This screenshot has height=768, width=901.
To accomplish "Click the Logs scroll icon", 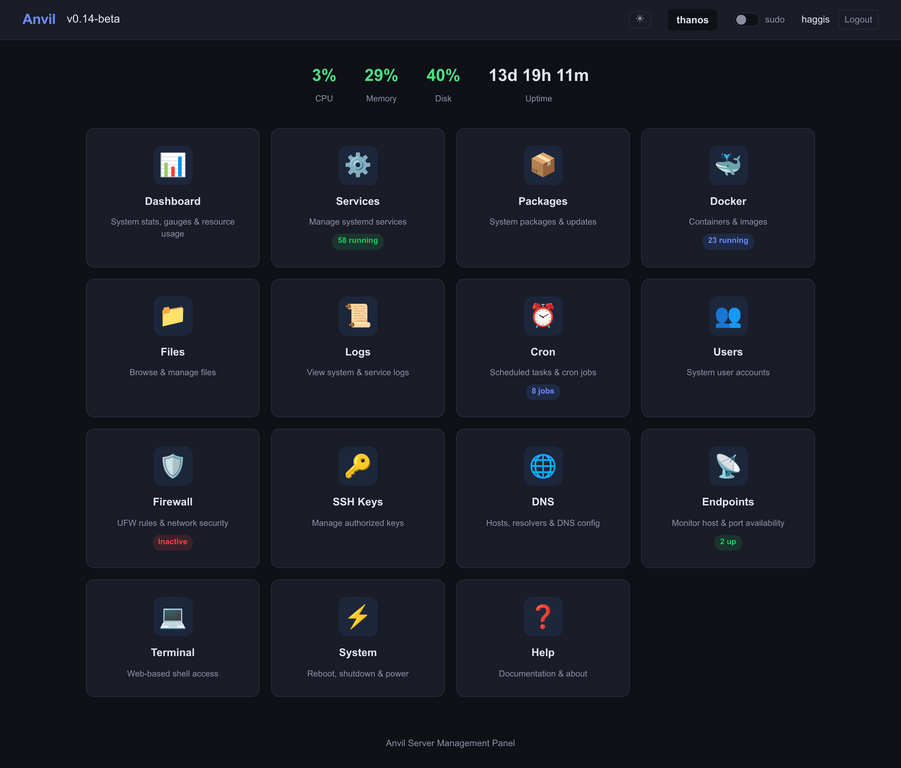I will [357, 316].
